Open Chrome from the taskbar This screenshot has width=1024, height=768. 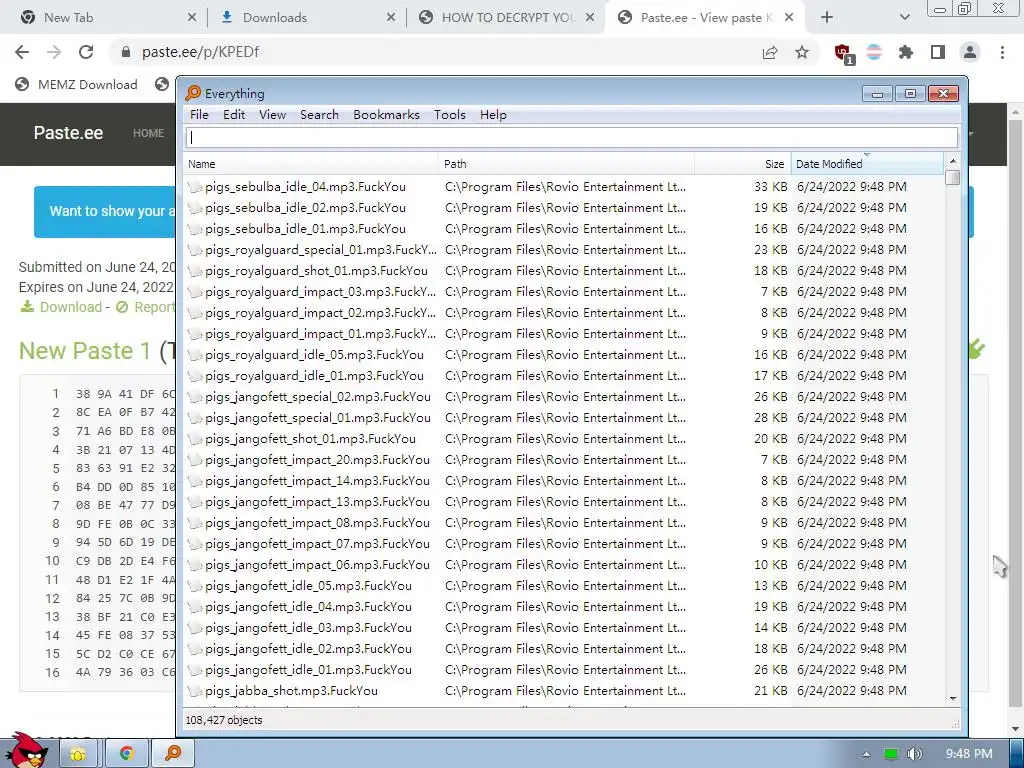[x=126, y=754]
